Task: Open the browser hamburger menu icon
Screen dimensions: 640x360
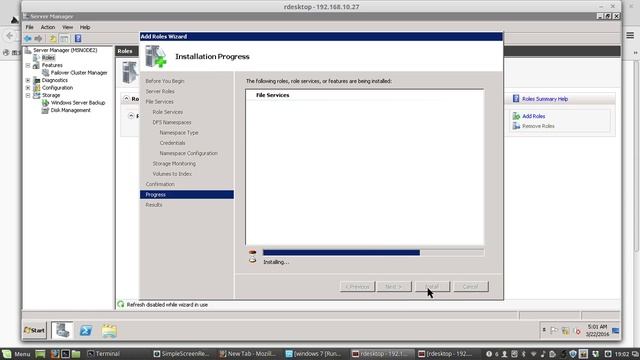Action: (630, 36)
